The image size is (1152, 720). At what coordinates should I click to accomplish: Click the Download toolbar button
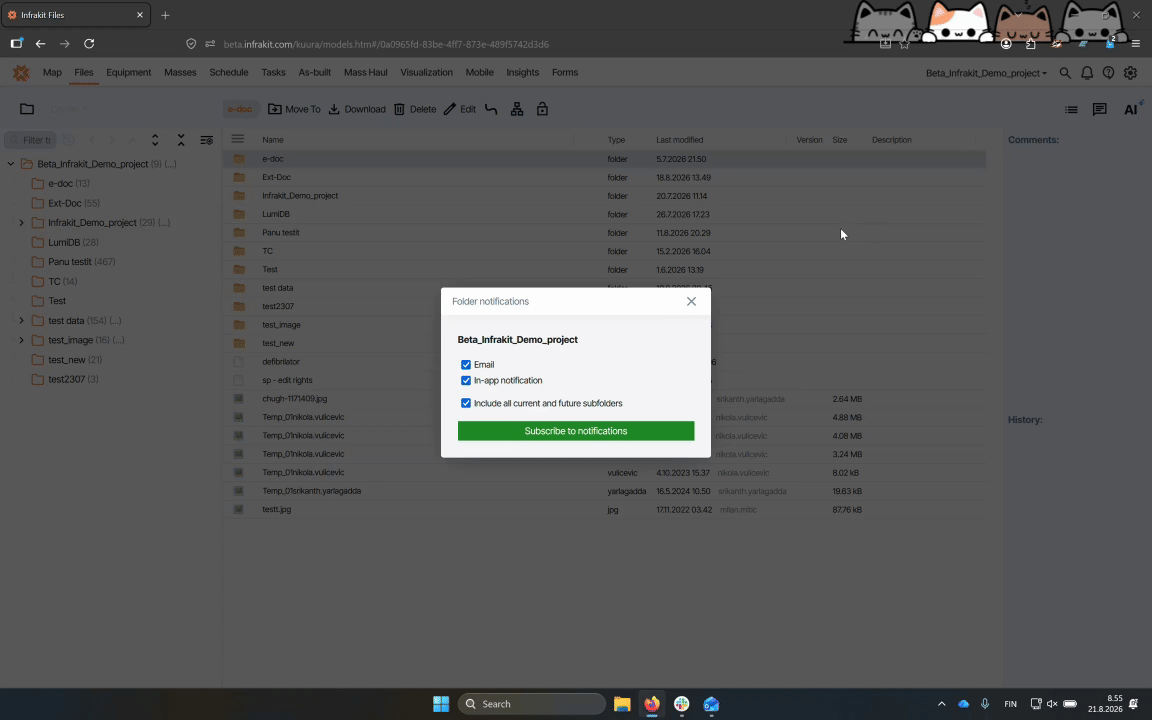(356, 109)
